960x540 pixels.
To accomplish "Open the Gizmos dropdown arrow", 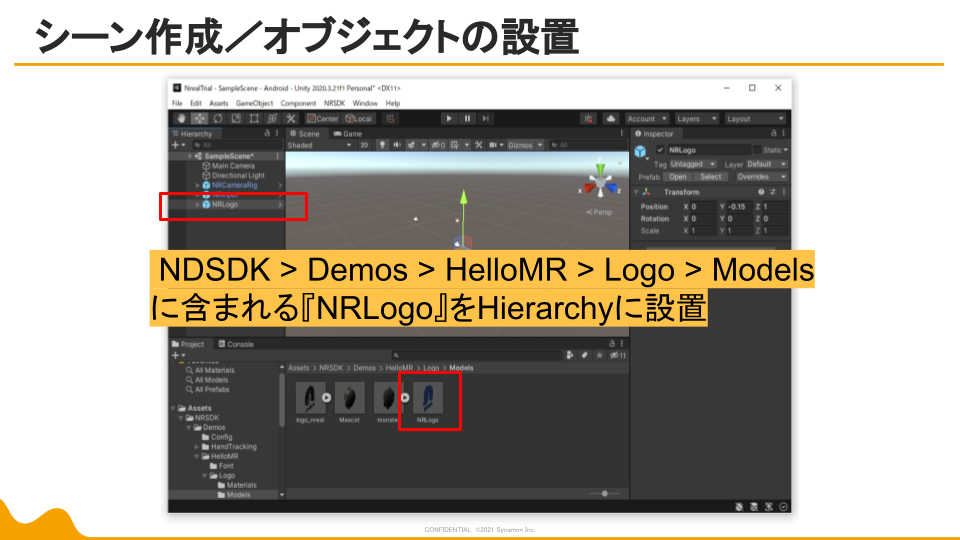I will (x=540, y=145).
